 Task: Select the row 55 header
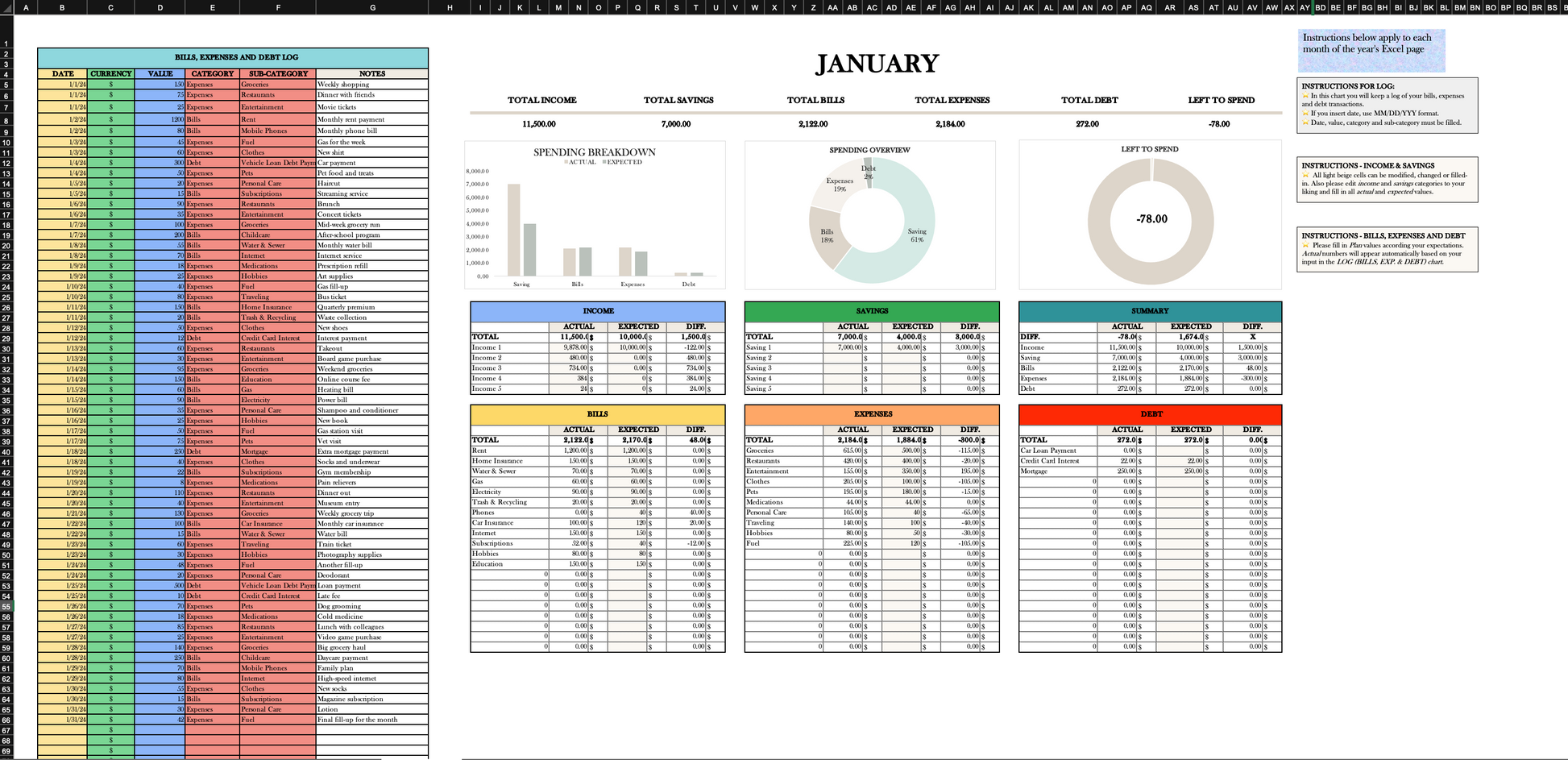click(6, 607)
